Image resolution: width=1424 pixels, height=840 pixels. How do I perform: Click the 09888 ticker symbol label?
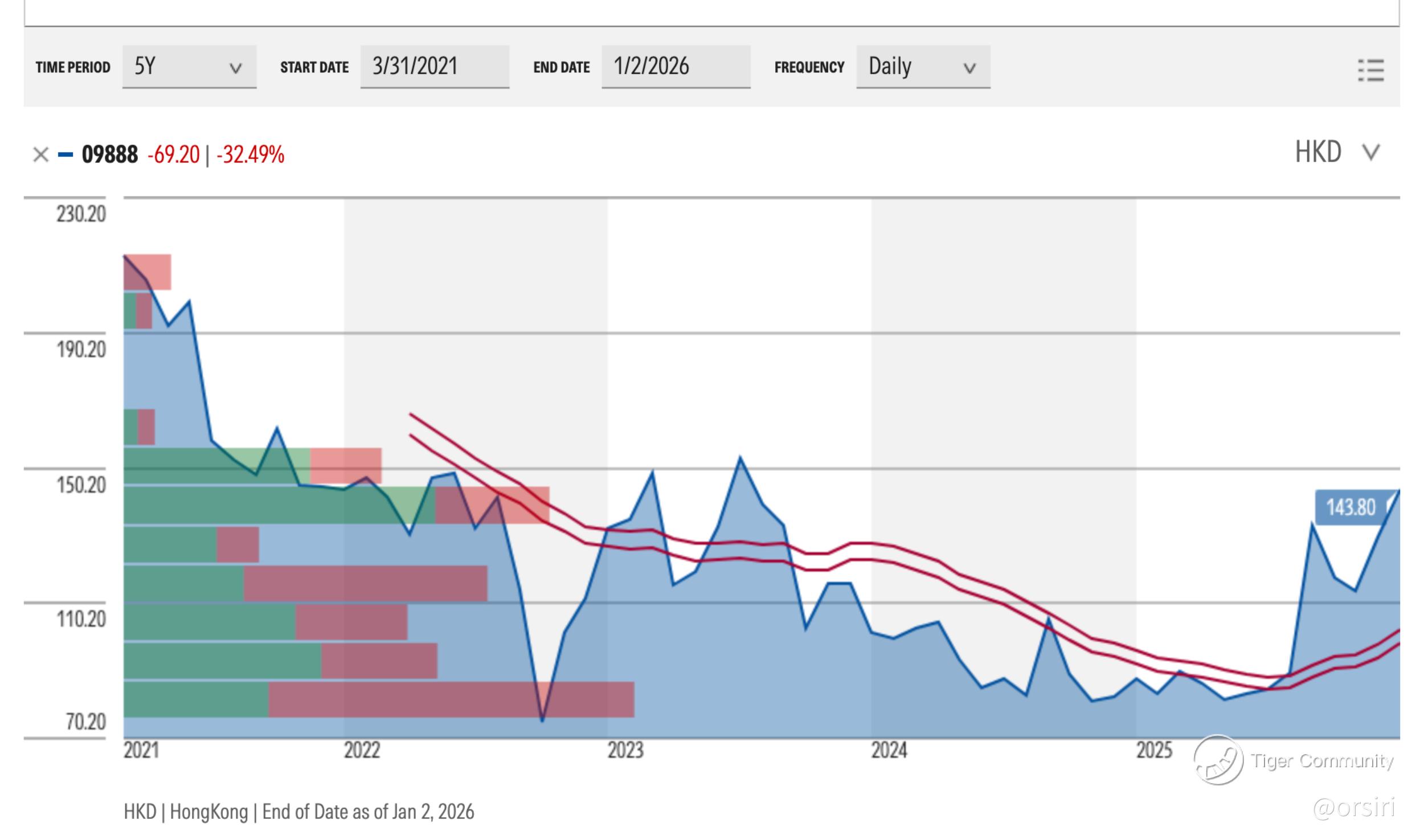(x=109, y=155)
